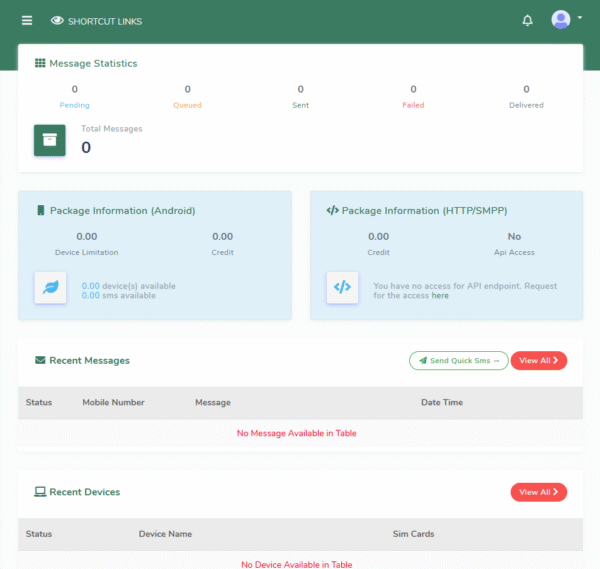Click the Sim Cards column header

(413, 534)
